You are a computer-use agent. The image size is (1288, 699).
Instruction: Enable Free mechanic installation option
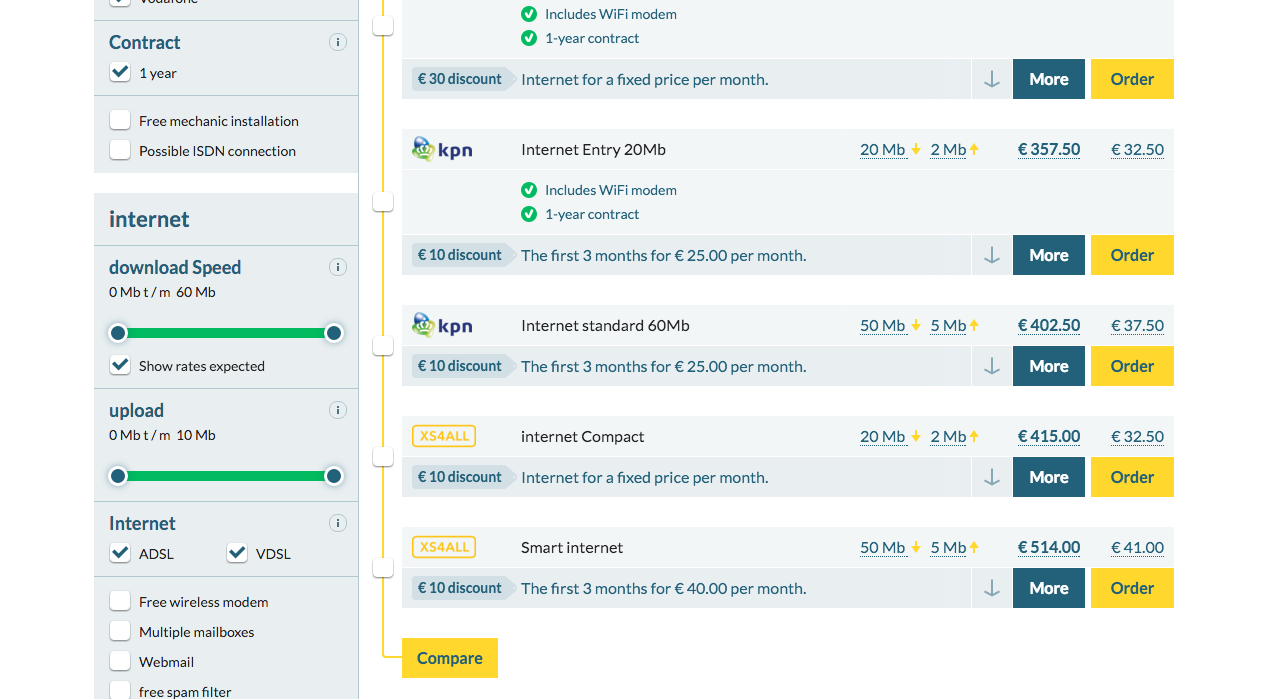tap(120, 120)
